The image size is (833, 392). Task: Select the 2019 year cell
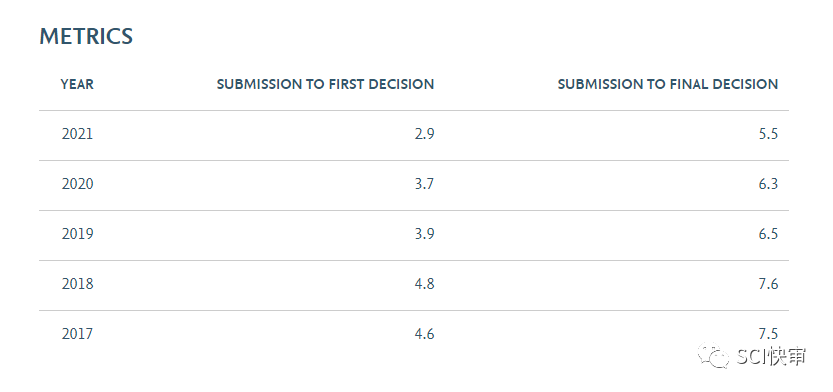click(77, 234)
